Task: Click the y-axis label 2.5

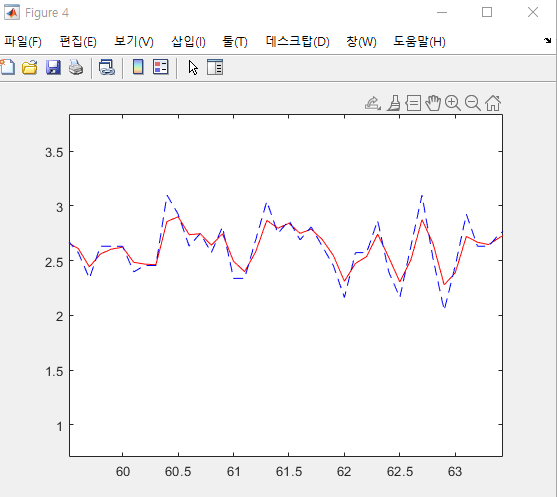Action: coord(54,262)
